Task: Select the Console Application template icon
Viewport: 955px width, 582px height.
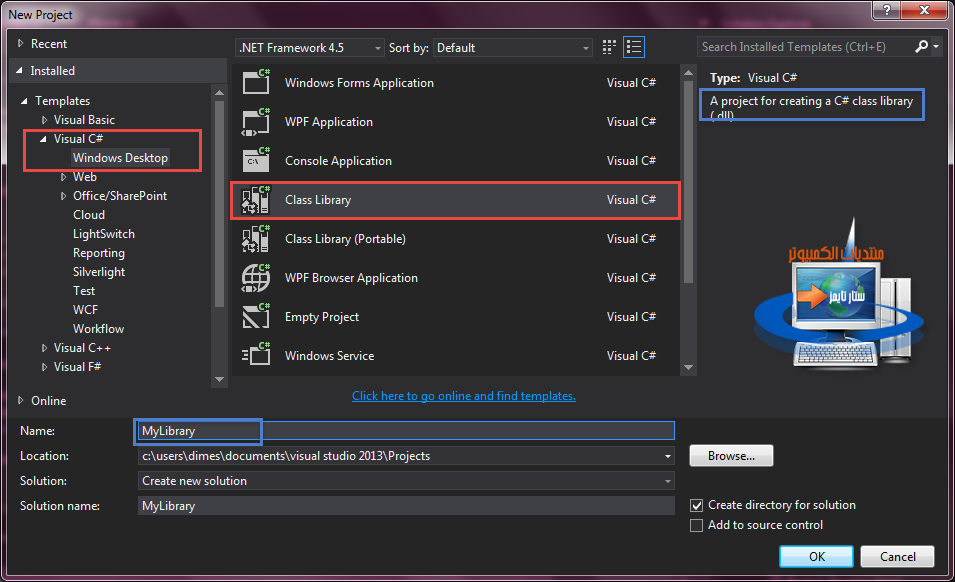Action: (256, 161)
